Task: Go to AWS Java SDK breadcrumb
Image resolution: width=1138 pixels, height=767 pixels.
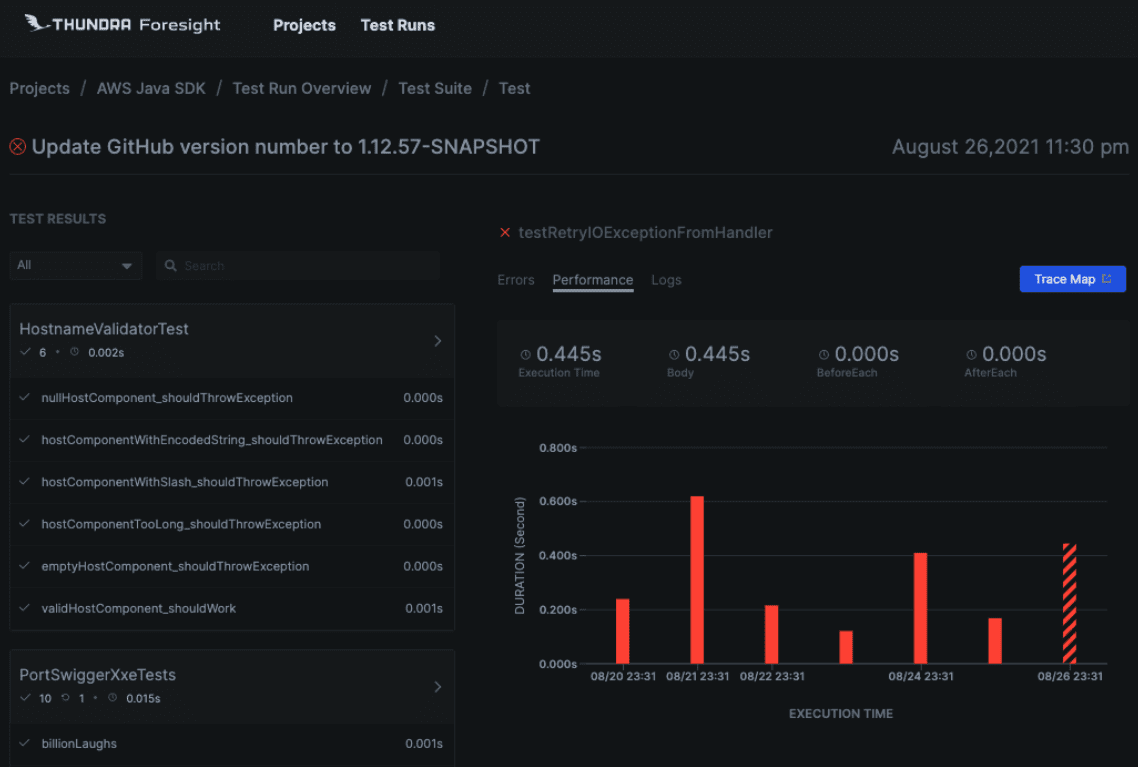Action: point(151,89)
